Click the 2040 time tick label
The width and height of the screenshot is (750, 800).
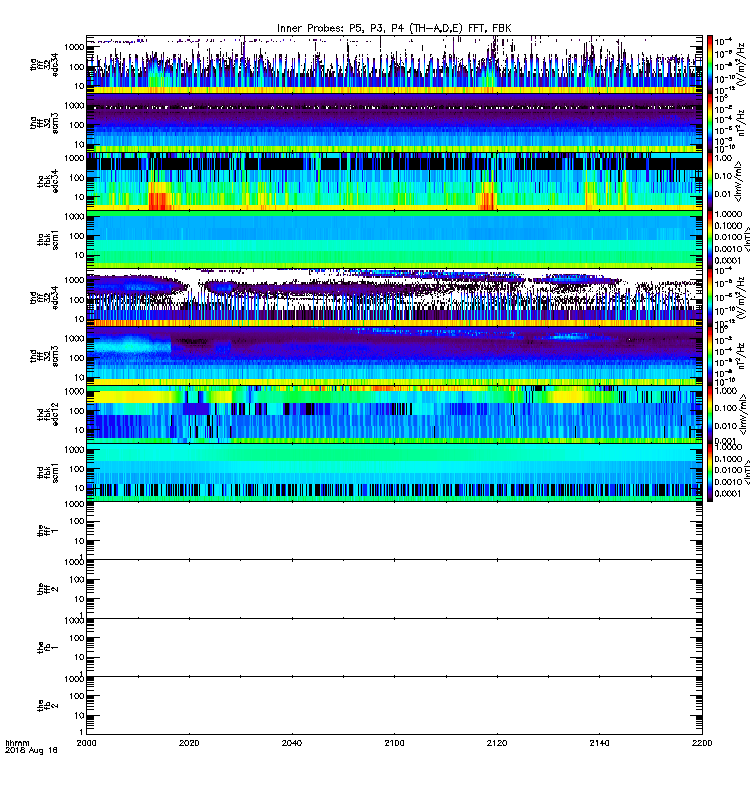coord(292,743)
